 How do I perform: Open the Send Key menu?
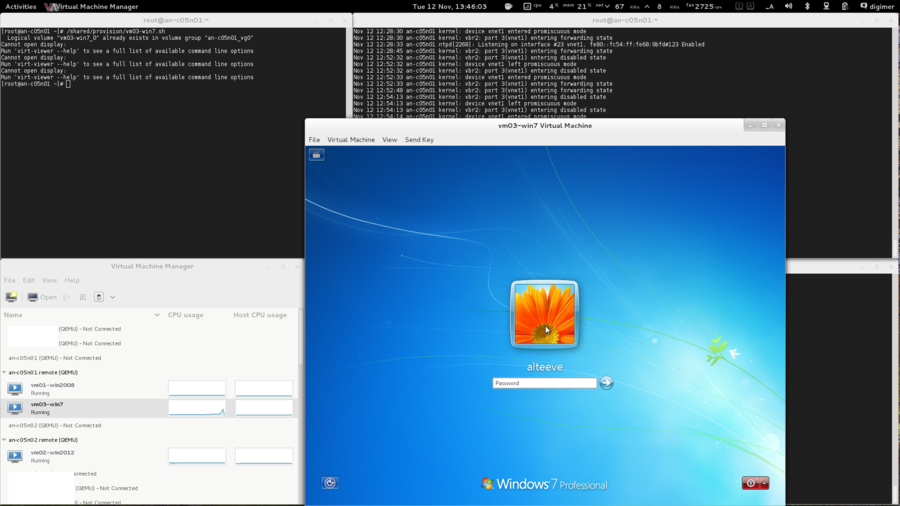point(419,139)
